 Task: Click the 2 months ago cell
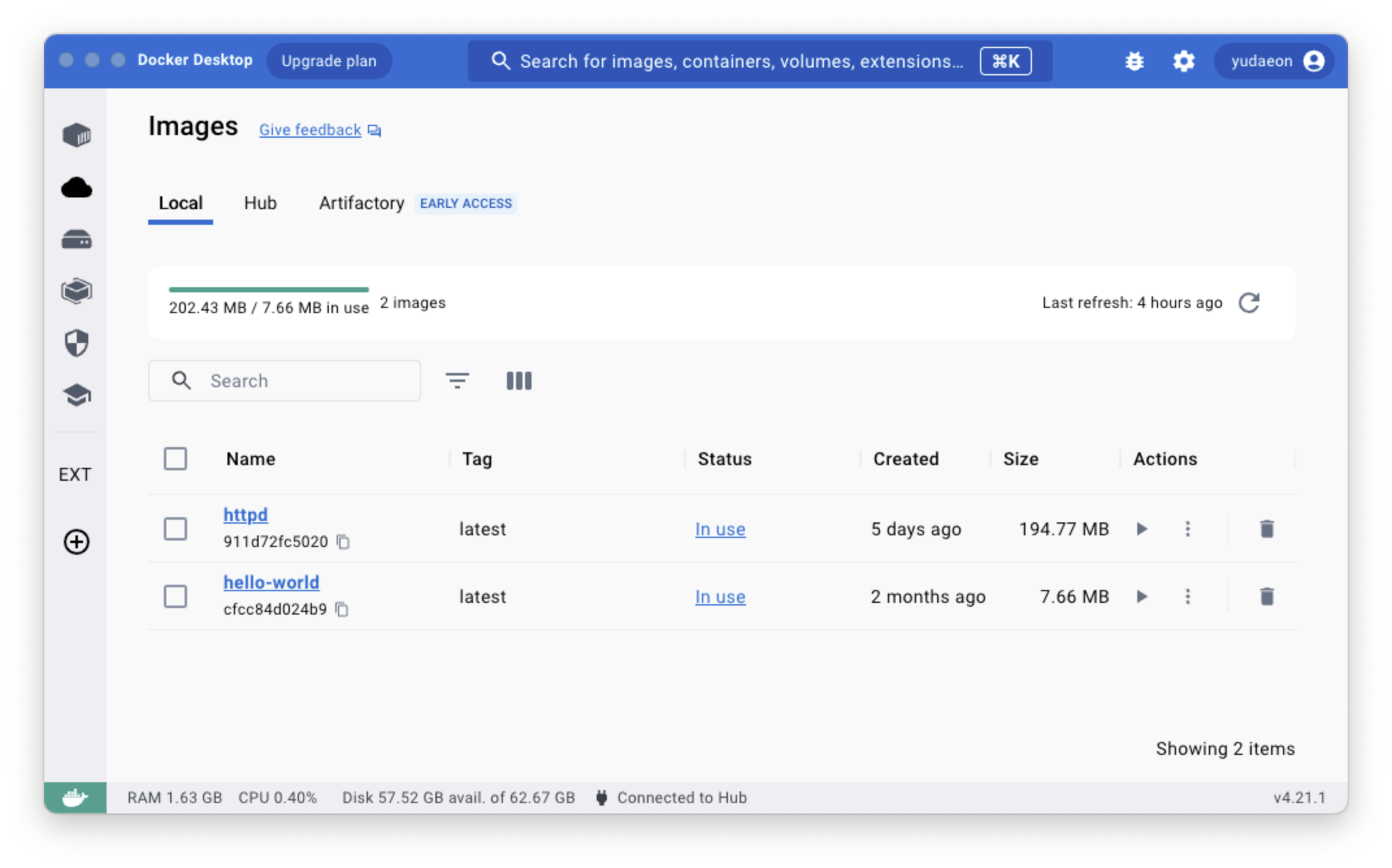tap(928, 597)
